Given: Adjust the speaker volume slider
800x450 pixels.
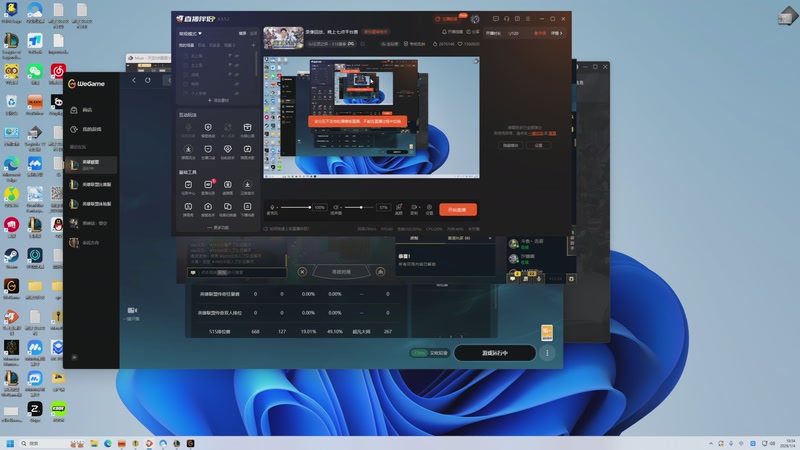Looking at the screenshot, I should [x=359, y=207].
